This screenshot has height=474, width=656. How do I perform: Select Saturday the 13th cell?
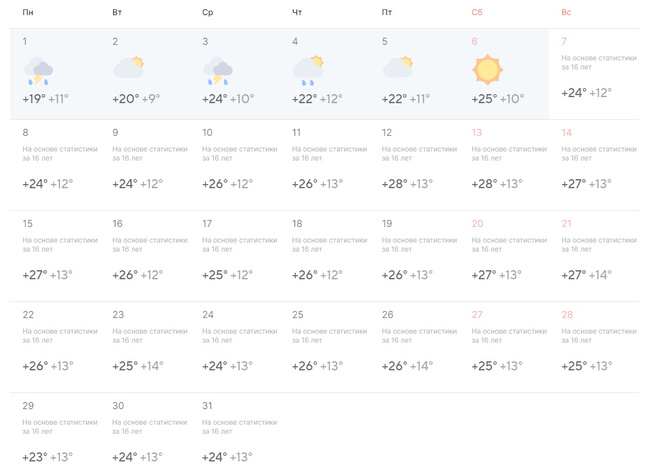pyautogui.click(x=508, y=164)
